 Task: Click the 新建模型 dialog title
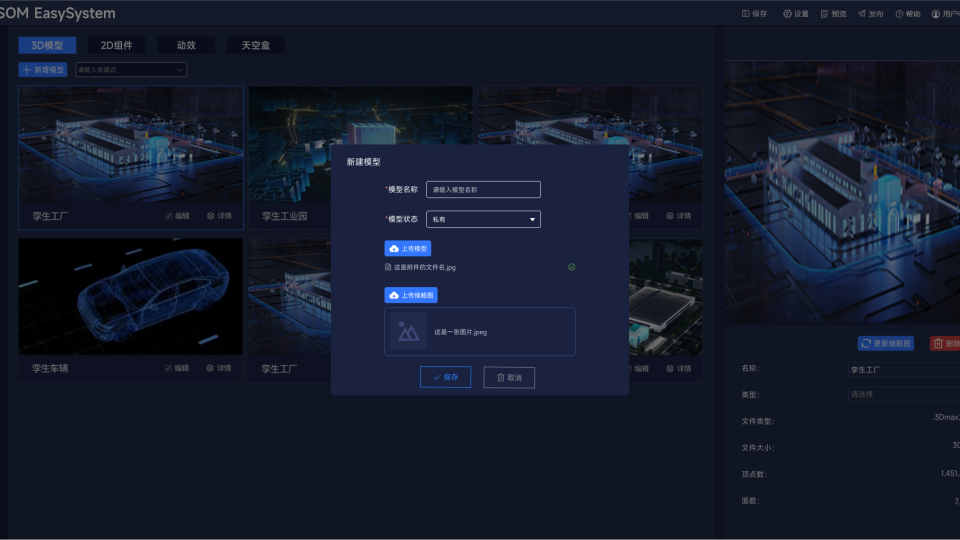363,162
